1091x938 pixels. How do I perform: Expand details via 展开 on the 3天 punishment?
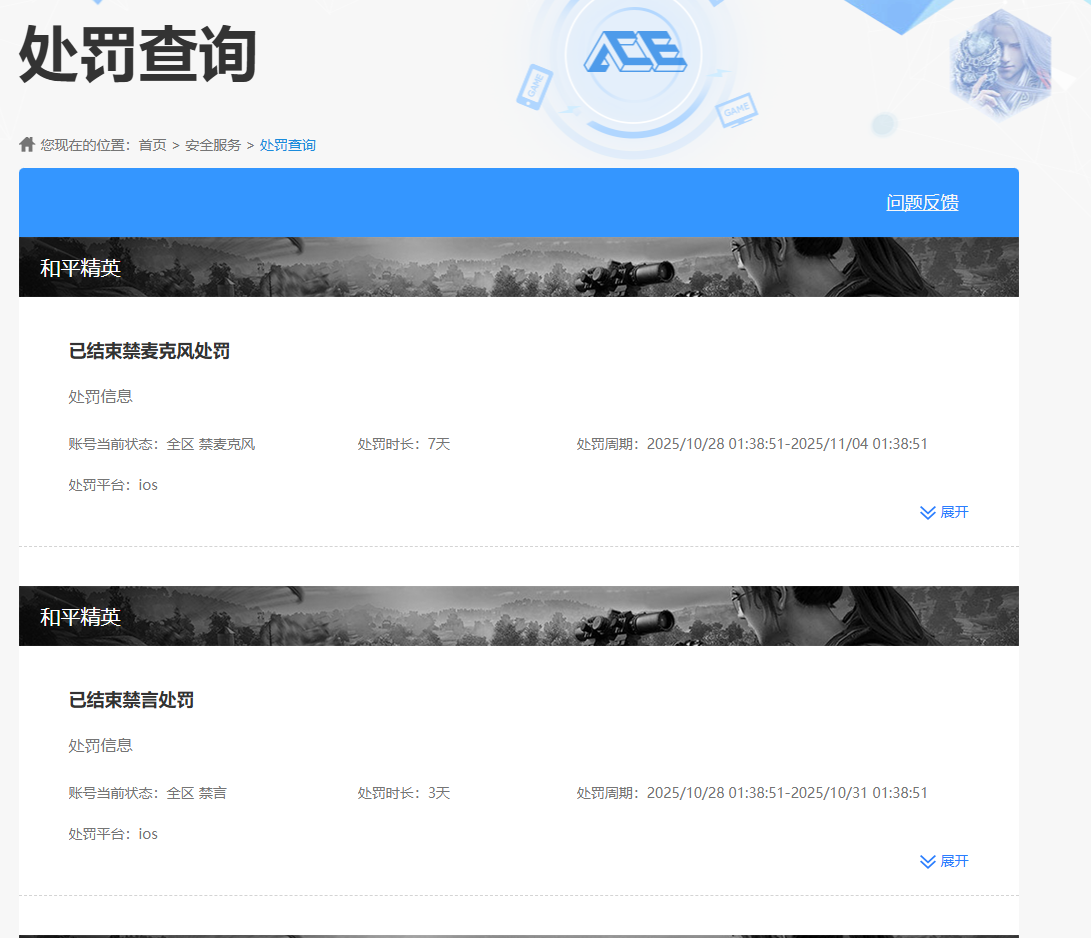point(954,861)
